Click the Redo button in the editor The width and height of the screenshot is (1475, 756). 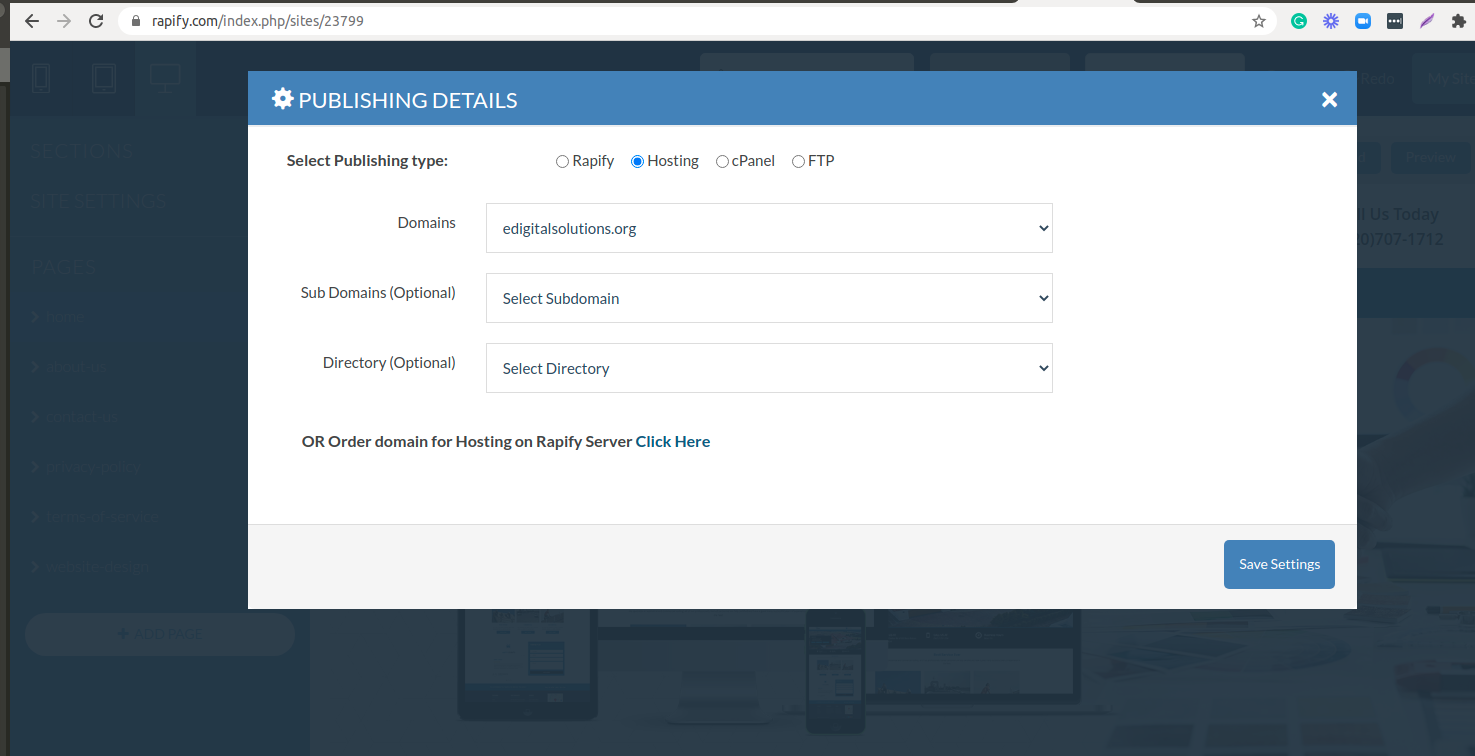(1377, 79)
